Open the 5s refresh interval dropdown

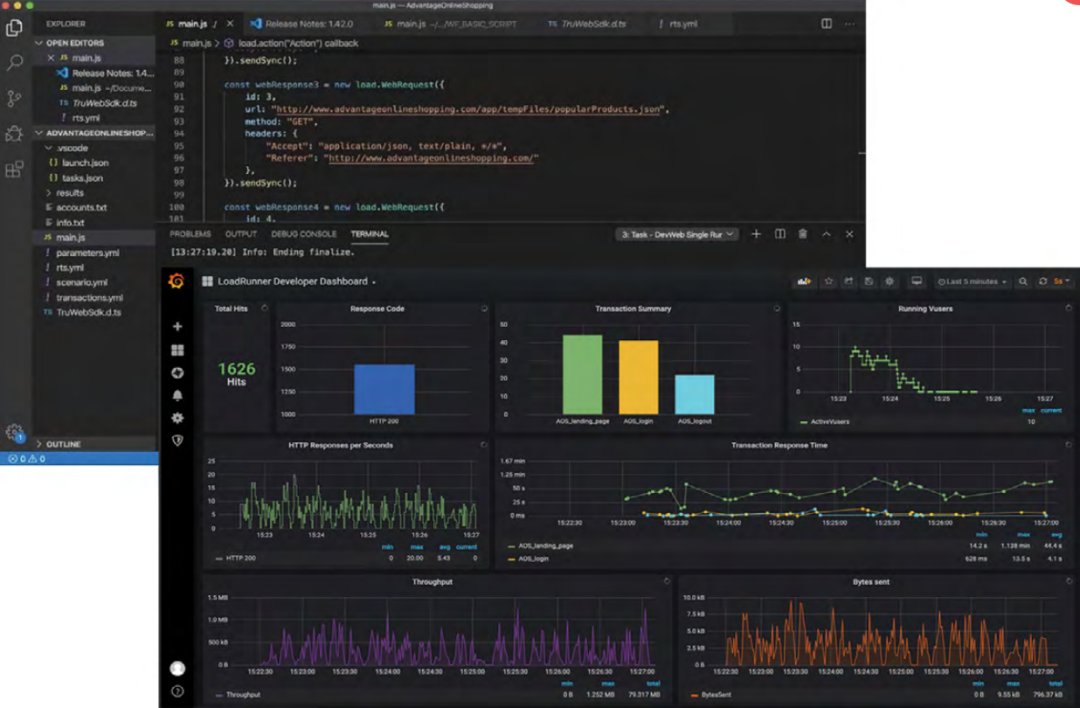[x=1062, y=281]
